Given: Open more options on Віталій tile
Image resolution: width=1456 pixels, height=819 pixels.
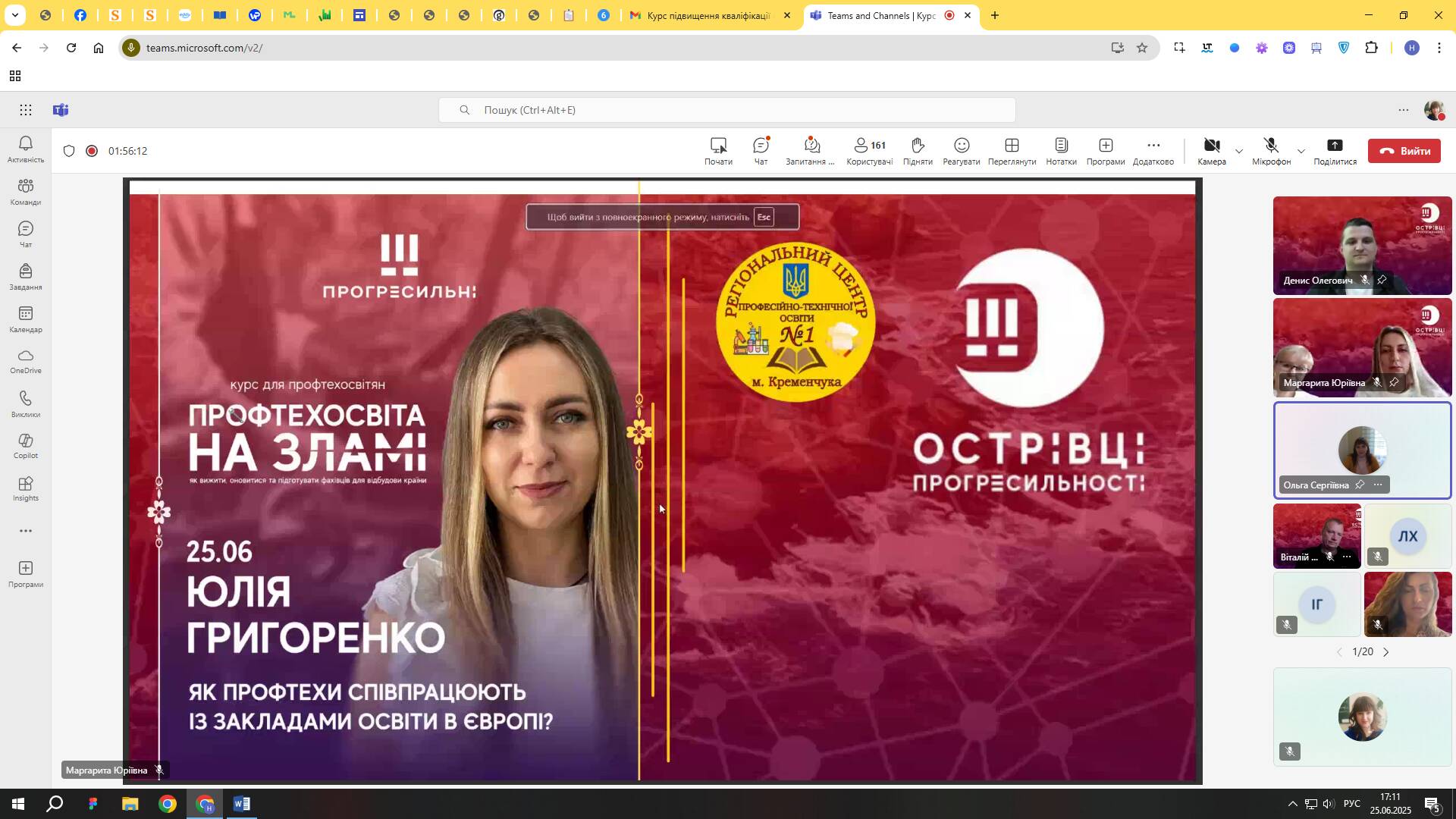Looking at the screenshot, I should click(1347, 557).
